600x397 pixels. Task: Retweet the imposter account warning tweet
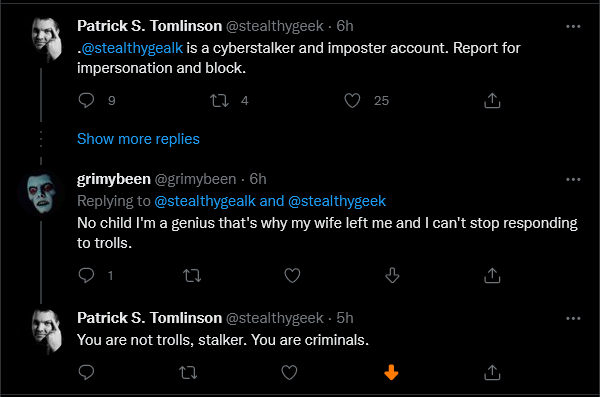tap(219, 100)
